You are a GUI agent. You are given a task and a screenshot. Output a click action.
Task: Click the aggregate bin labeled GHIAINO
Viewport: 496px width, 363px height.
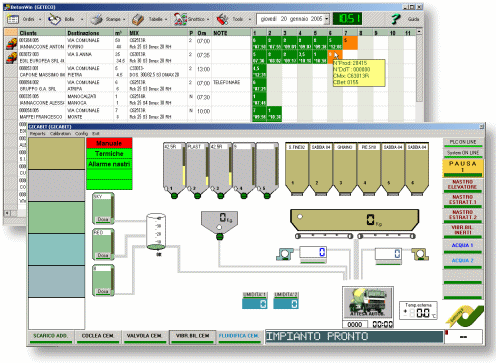coord(345,169)
